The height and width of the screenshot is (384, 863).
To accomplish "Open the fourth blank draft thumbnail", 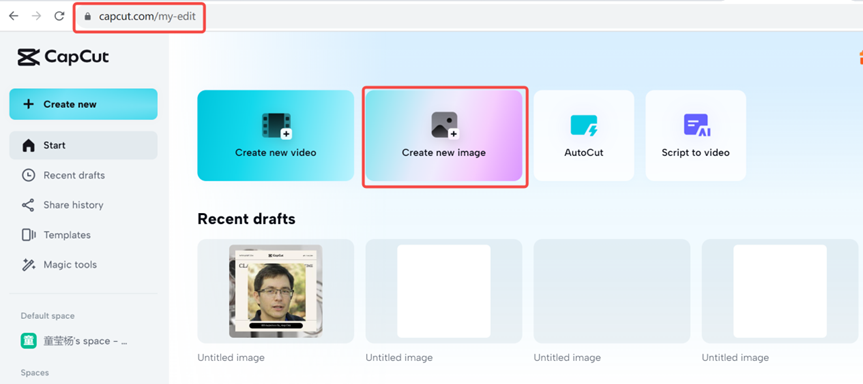I will [x=780, y=291].
